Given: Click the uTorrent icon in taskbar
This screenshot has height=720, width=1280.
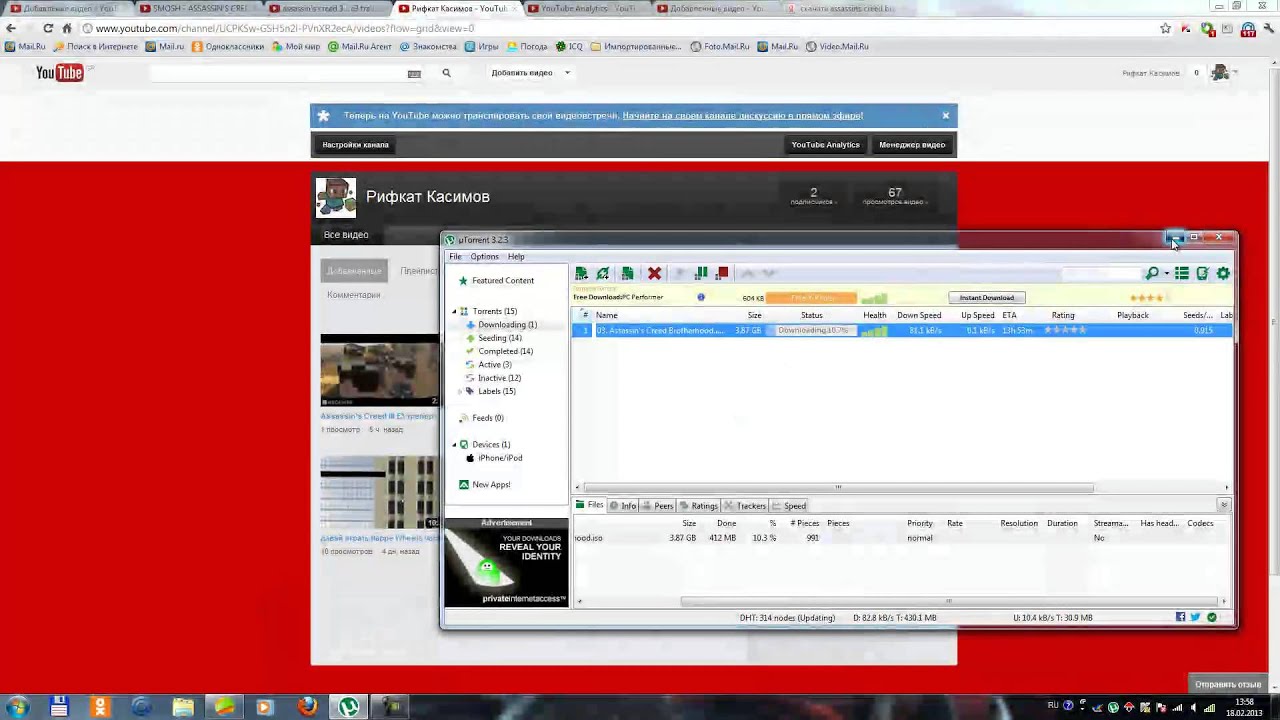Looking at the screenshot, I should coord(349,707).
